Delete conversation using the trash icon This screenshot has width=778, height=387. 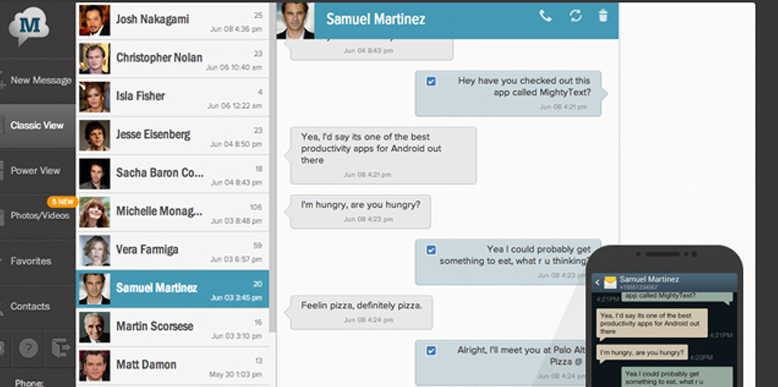click(x=603, y=16)
